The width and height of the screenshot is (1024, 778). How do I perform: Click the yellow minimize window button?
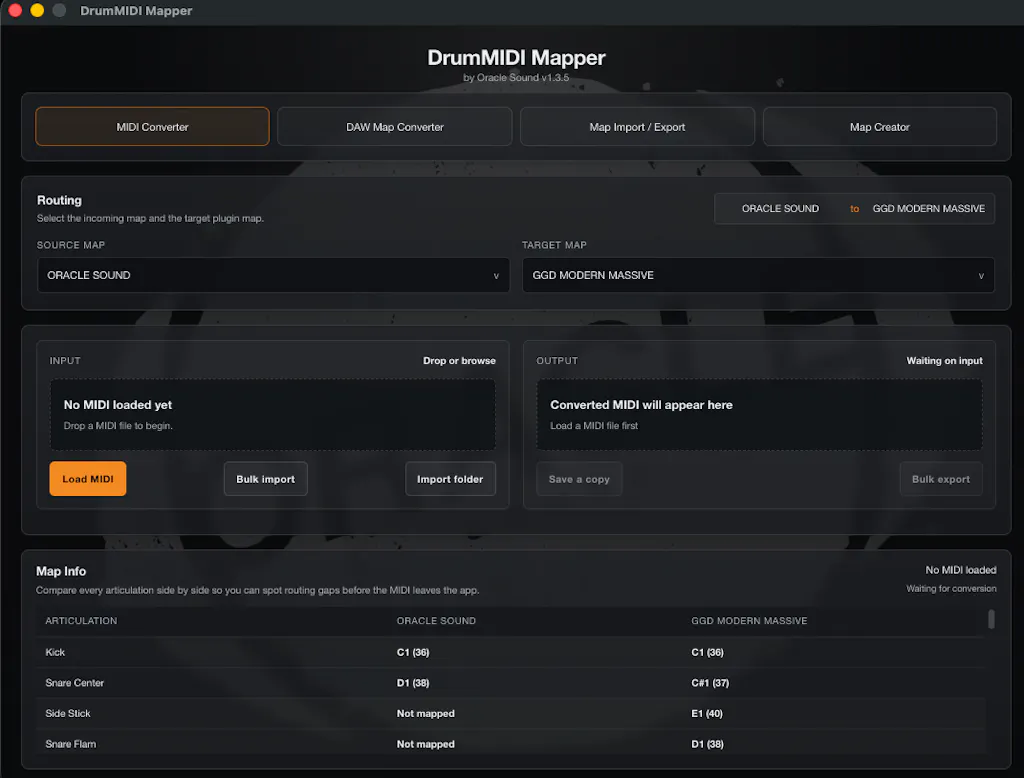(x=37, y=10)
